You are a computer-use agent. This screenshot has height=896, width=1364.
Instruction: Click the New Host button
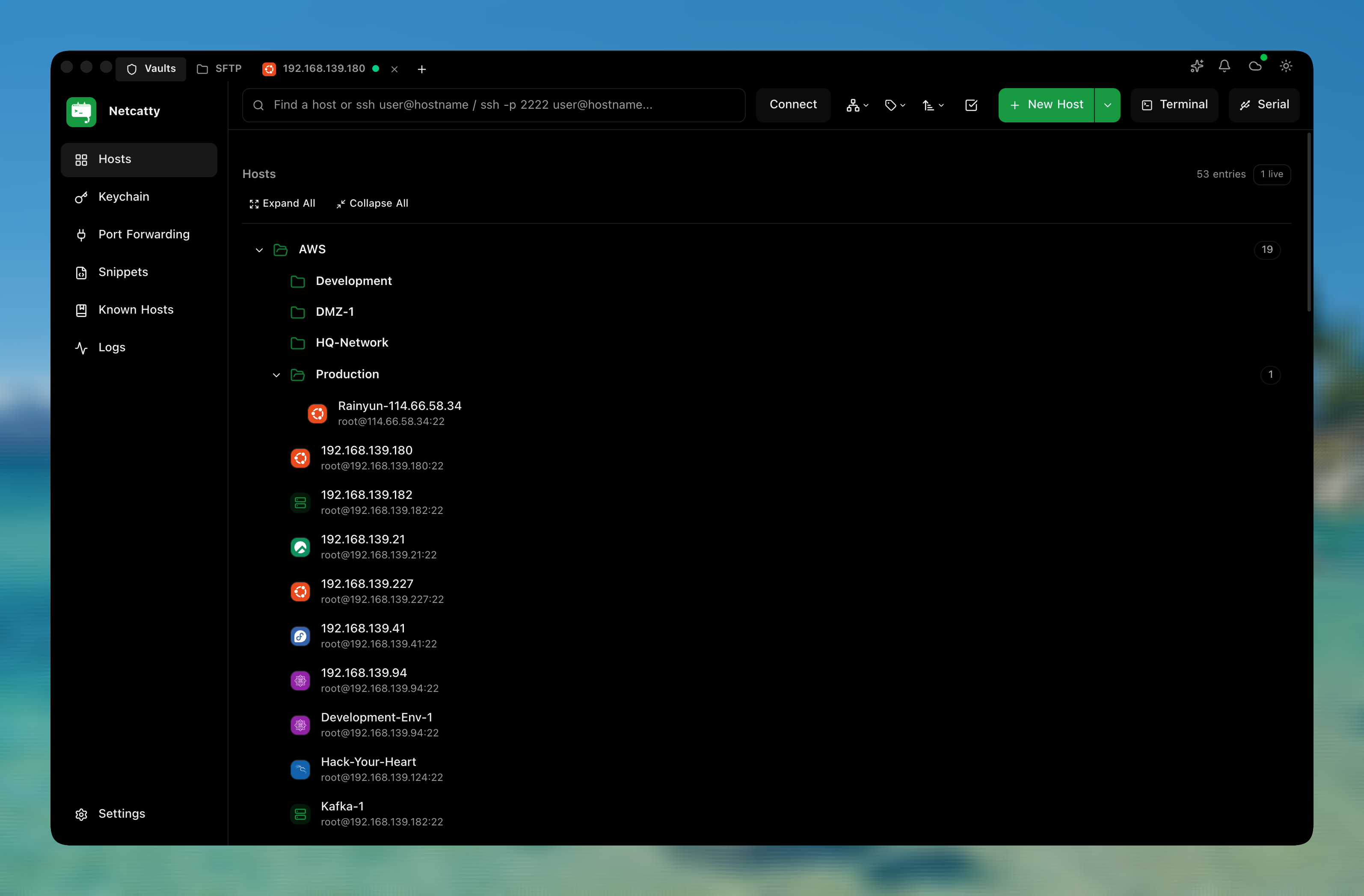point(1047,105)
